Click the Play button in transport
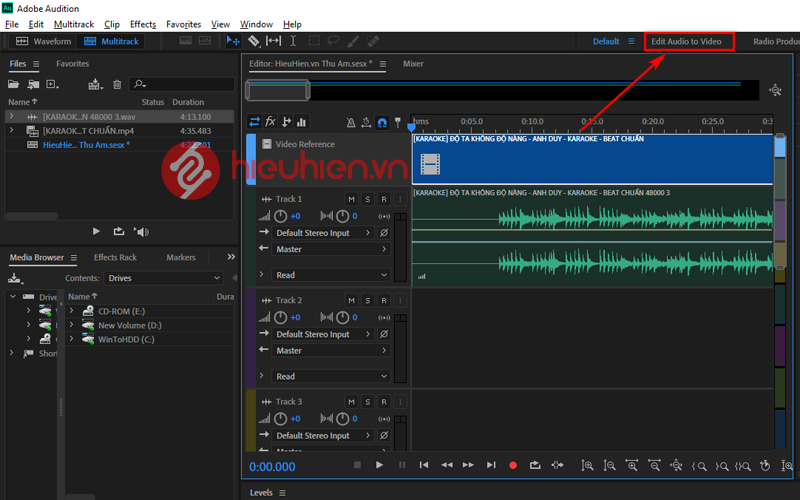 click(x=379, y=465)
